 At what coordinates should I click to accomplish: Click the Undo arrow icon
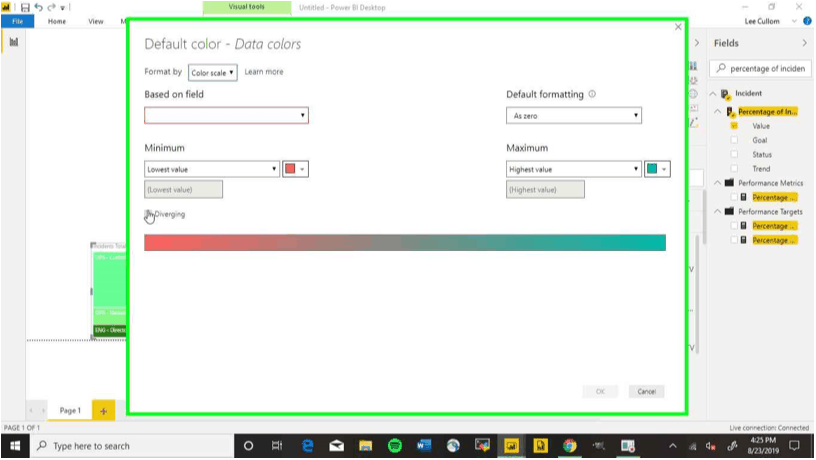pyautogui.click(x=39, y=7)
